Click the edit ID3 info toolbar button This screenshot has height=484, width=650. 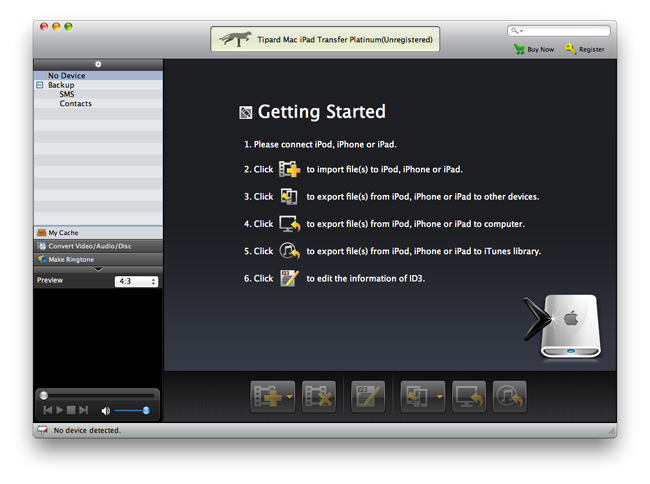coord(368,397)
